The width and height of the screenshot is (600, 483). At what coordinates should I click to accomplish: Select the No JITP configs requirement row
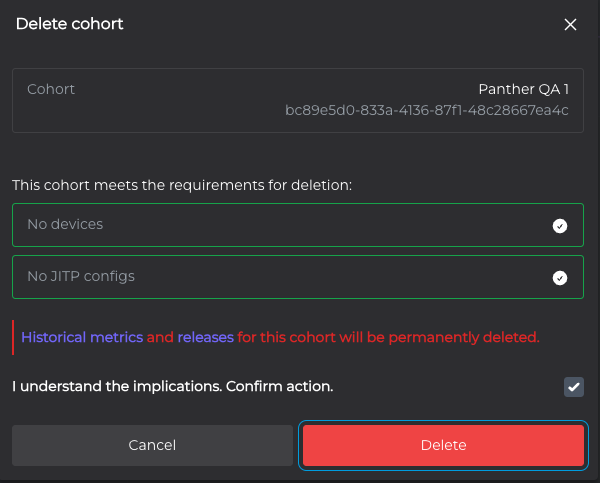[x=298, y=277]
